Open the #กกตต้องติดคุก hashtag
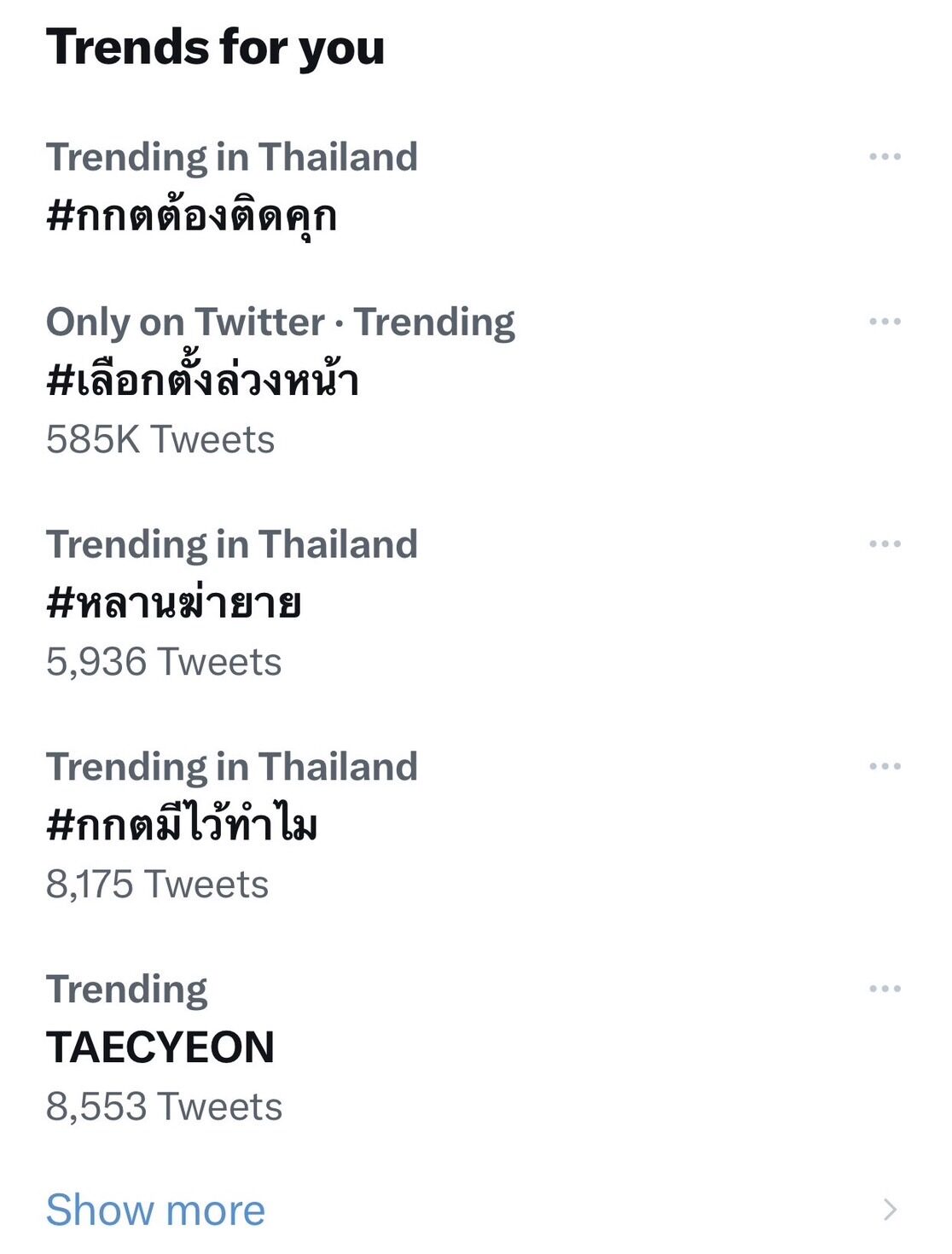 (x=191, y=216)
